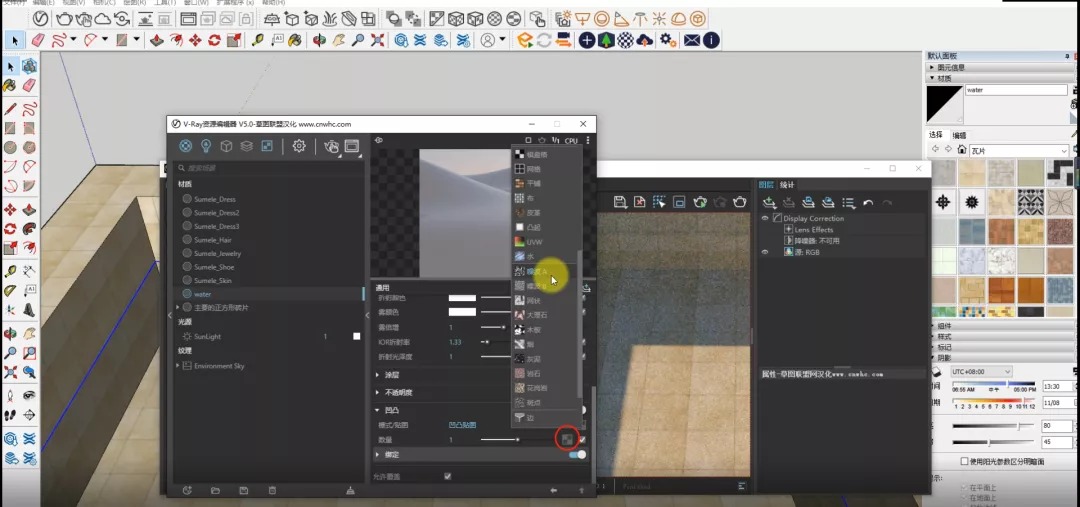Viewport: 1080px width, 507px height.
Task: Click the 雾颜色 fog color white swatch
Action: pyautogui.click(x=462, y=312)
